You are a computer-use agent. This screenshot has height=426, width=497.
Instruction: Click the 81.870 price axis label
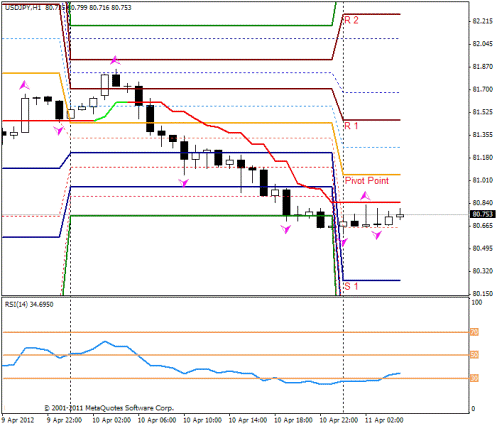(x=483, y=67)
